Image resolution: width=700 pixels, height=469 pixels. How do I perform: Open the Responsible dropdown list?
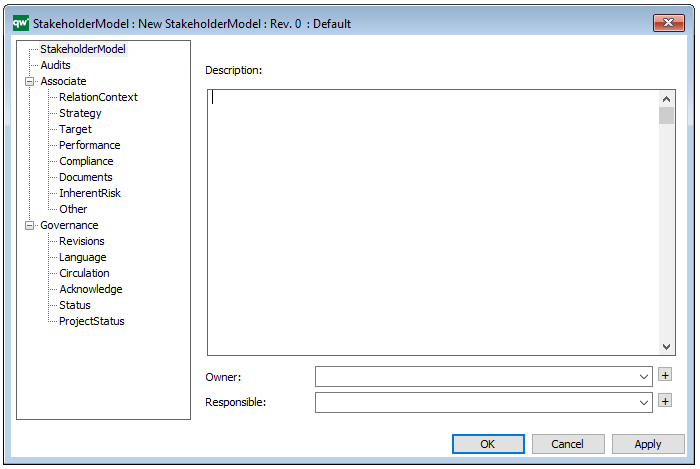click(x=643, y=403)
